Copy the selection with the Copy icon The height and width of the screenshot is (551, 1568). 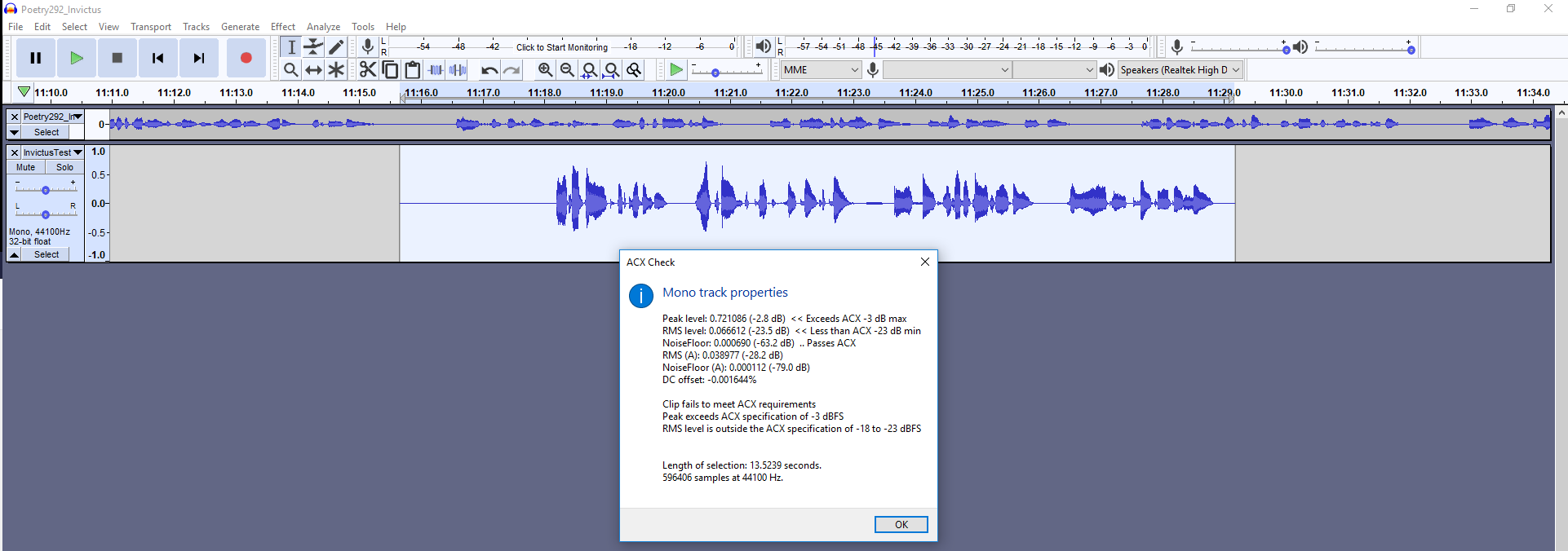click(390, 70)
